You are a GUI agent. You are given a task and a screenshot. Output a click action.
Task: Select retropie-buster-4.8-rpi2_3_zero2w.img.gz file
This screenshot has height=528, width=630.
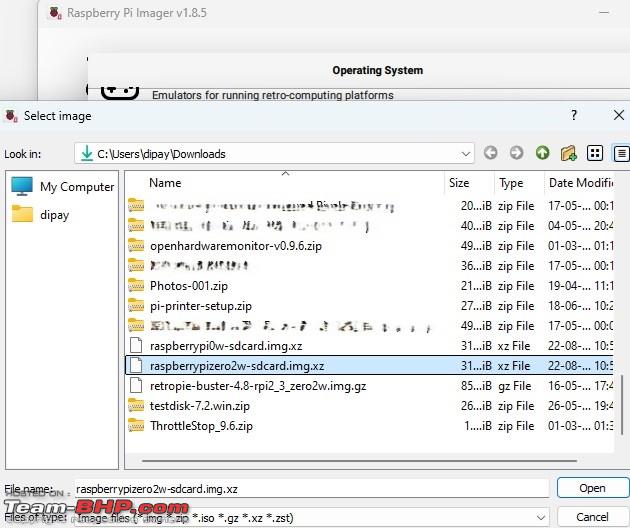pos(258,386)
